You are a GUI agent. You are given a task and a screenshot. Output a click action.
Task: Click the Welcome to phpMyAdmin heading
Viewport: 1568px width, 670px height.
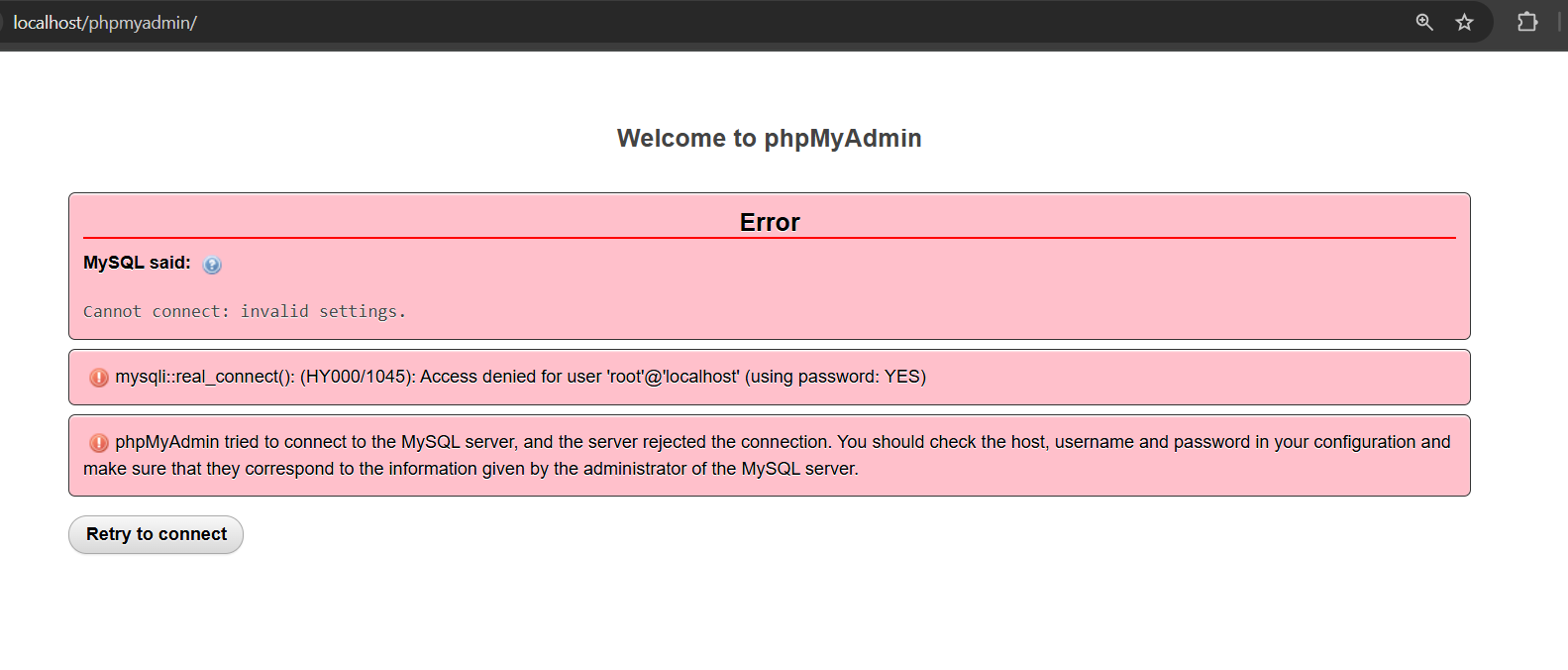click(x=769, y=138)
